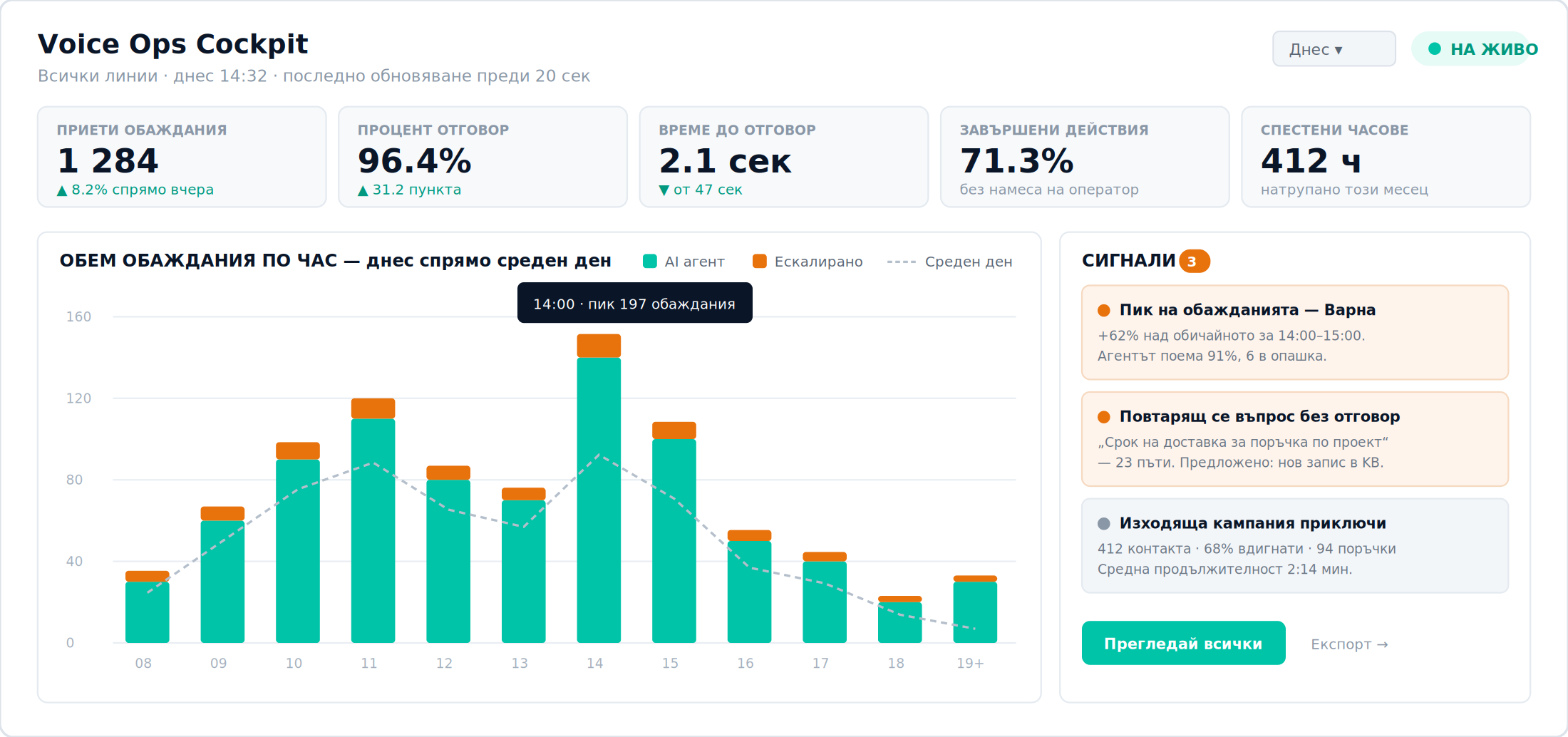Click the bar for hour 10
The height and width of the screenshot is (737, 1568).
[x=298, y=542]
